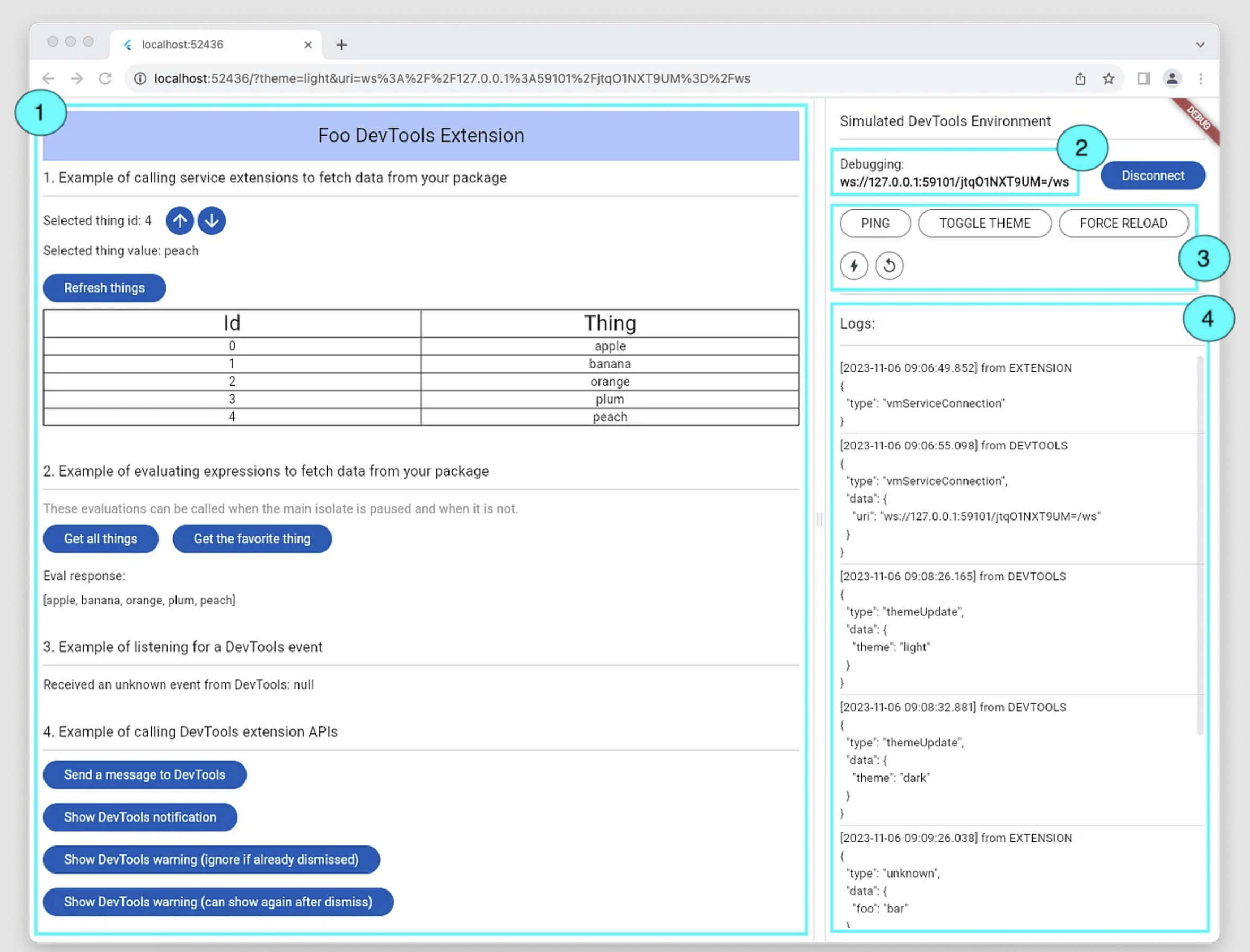Open the tab list chevron at top right
This screenshot has width=1250, height=952.
[x=1200, y=44]
